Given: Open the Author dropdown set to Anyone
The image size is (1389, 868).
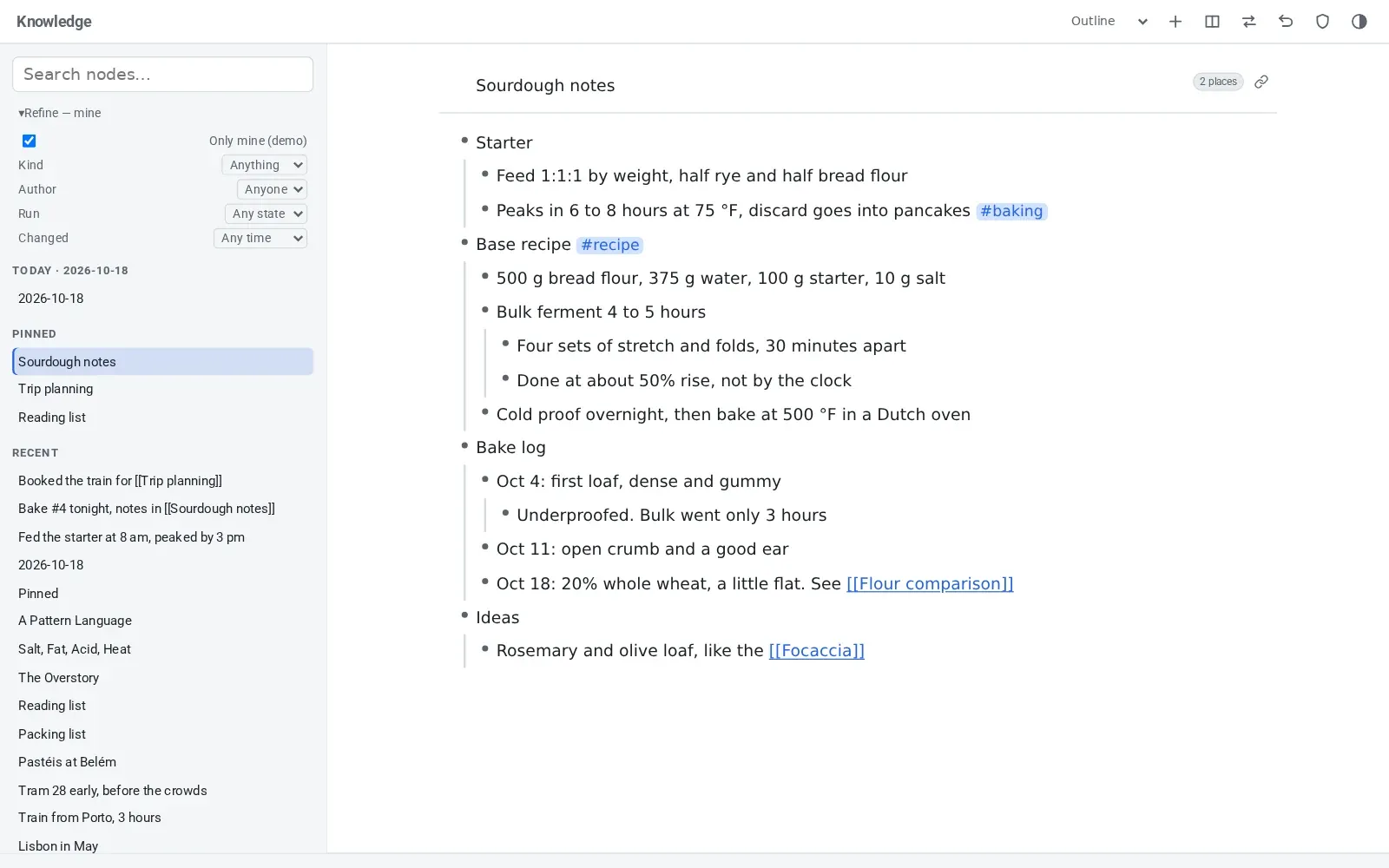Looking at the screenshot, I should (272, 189).
